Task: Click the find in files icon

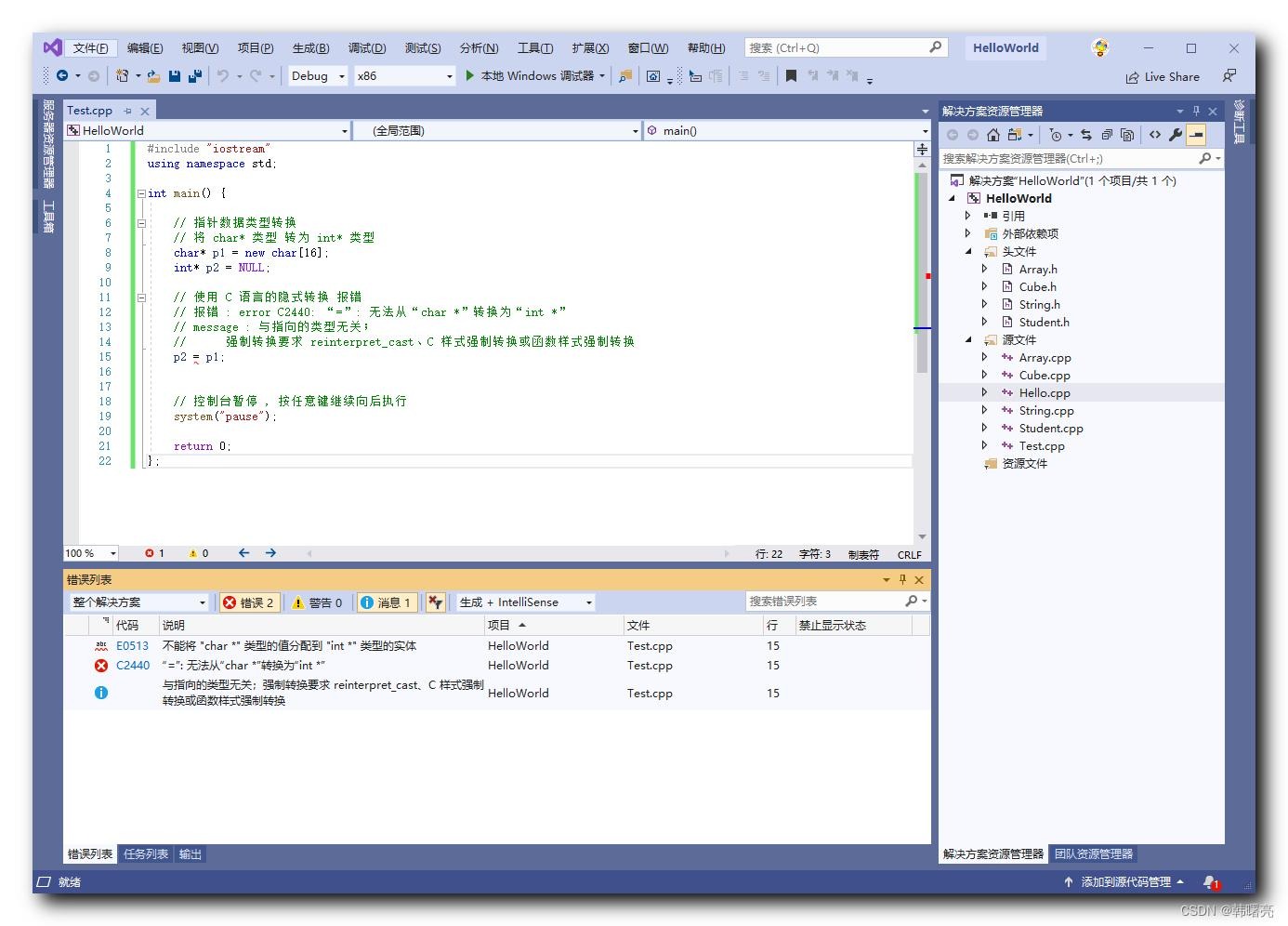Action: (x=625, y=76)
